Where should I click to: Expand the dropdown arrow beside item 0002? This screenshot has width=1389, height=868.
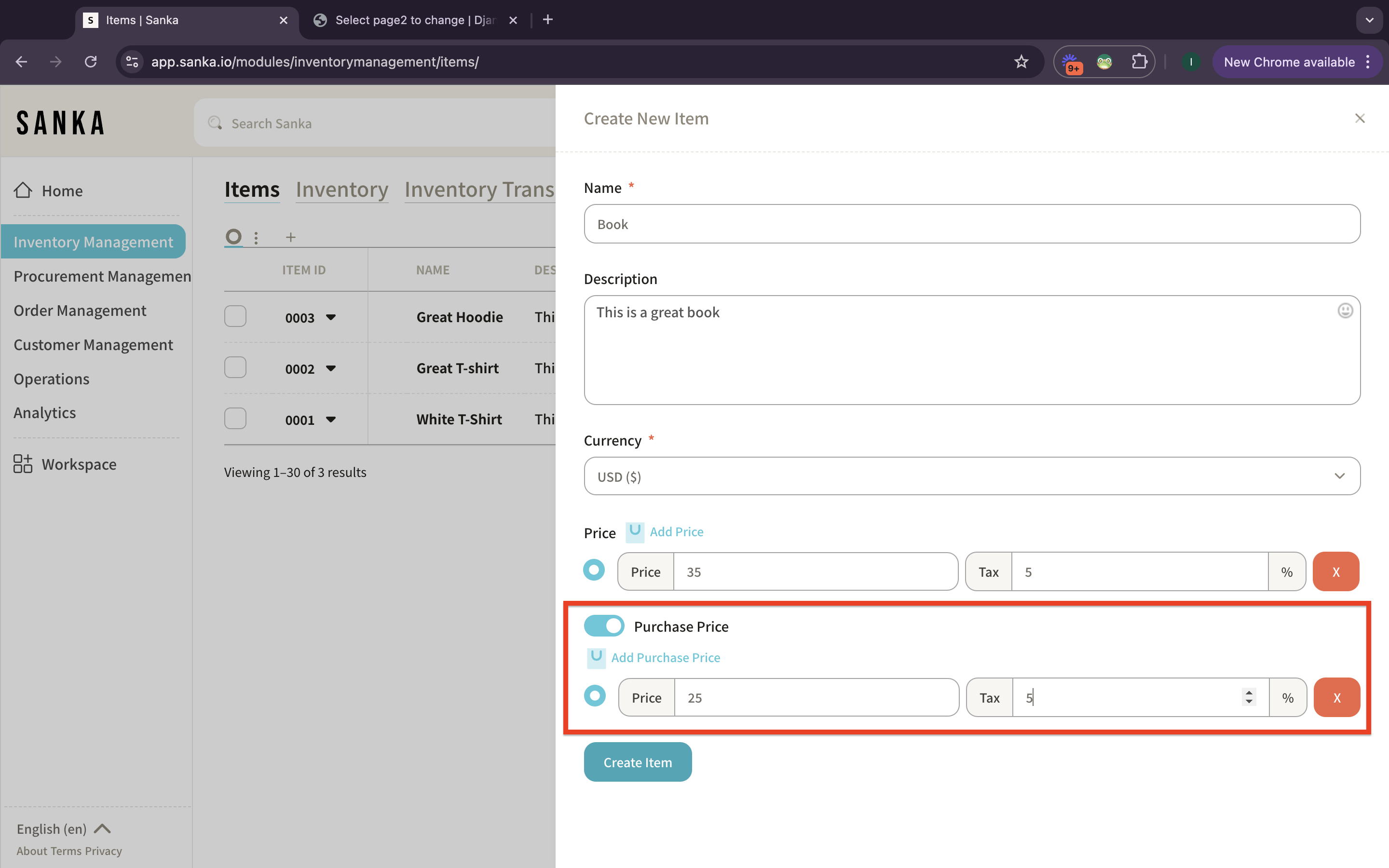pos(330,368)
